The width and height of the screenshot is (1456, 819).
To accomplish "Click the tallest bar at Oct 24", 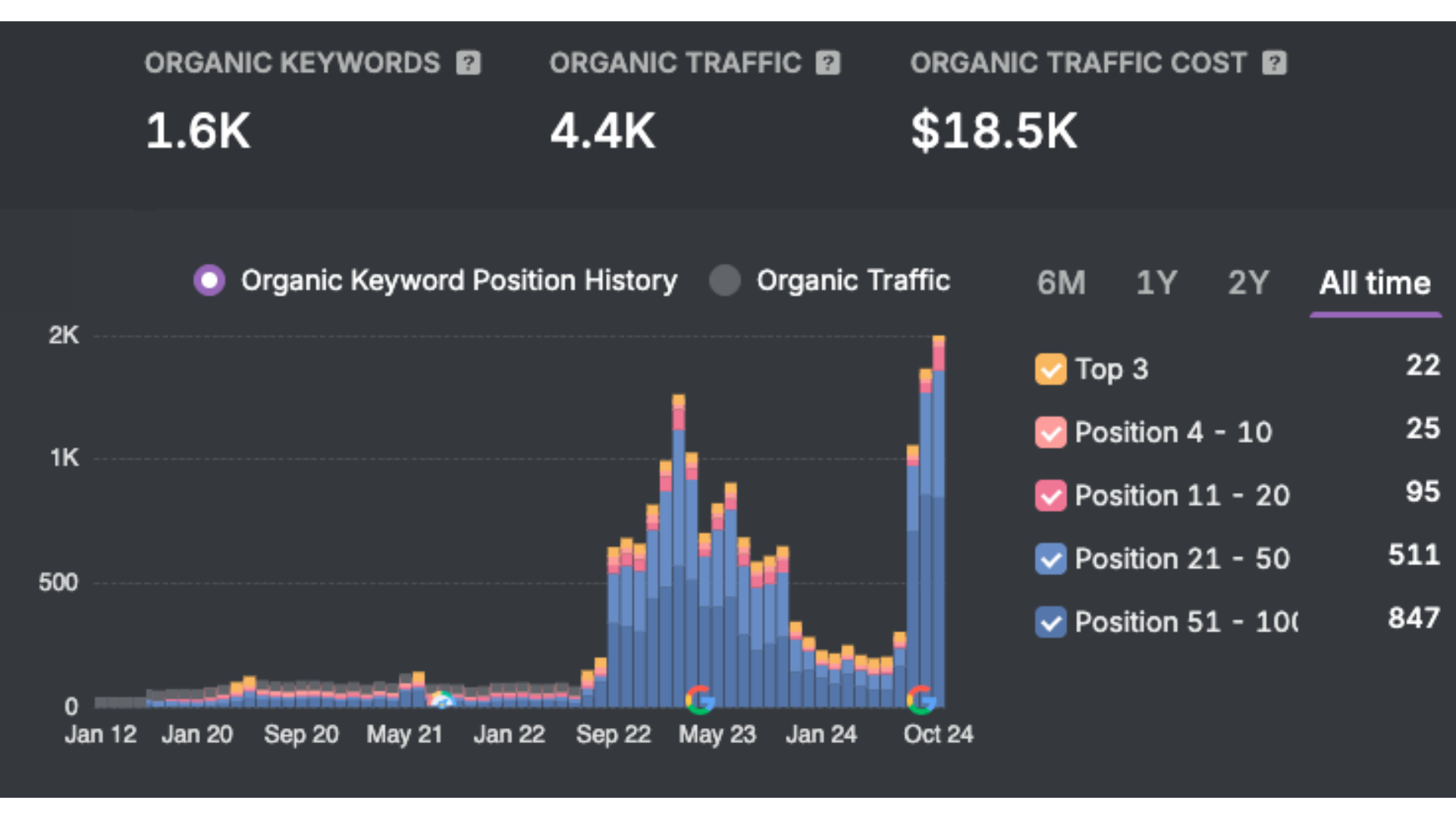I will click(938, 531).
